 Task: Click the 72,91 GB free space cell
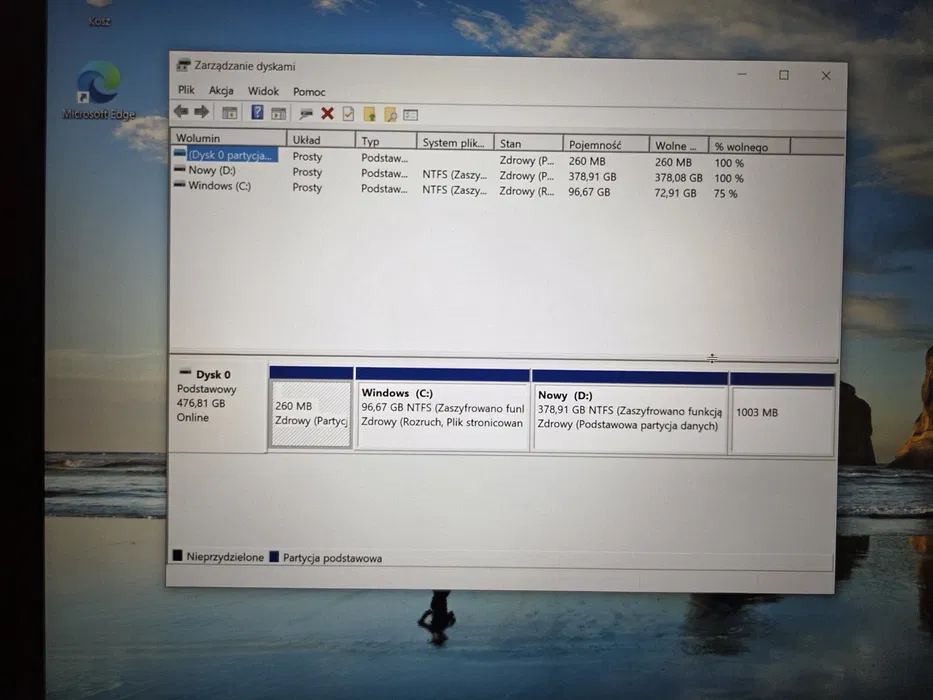[x=675, y=193]
